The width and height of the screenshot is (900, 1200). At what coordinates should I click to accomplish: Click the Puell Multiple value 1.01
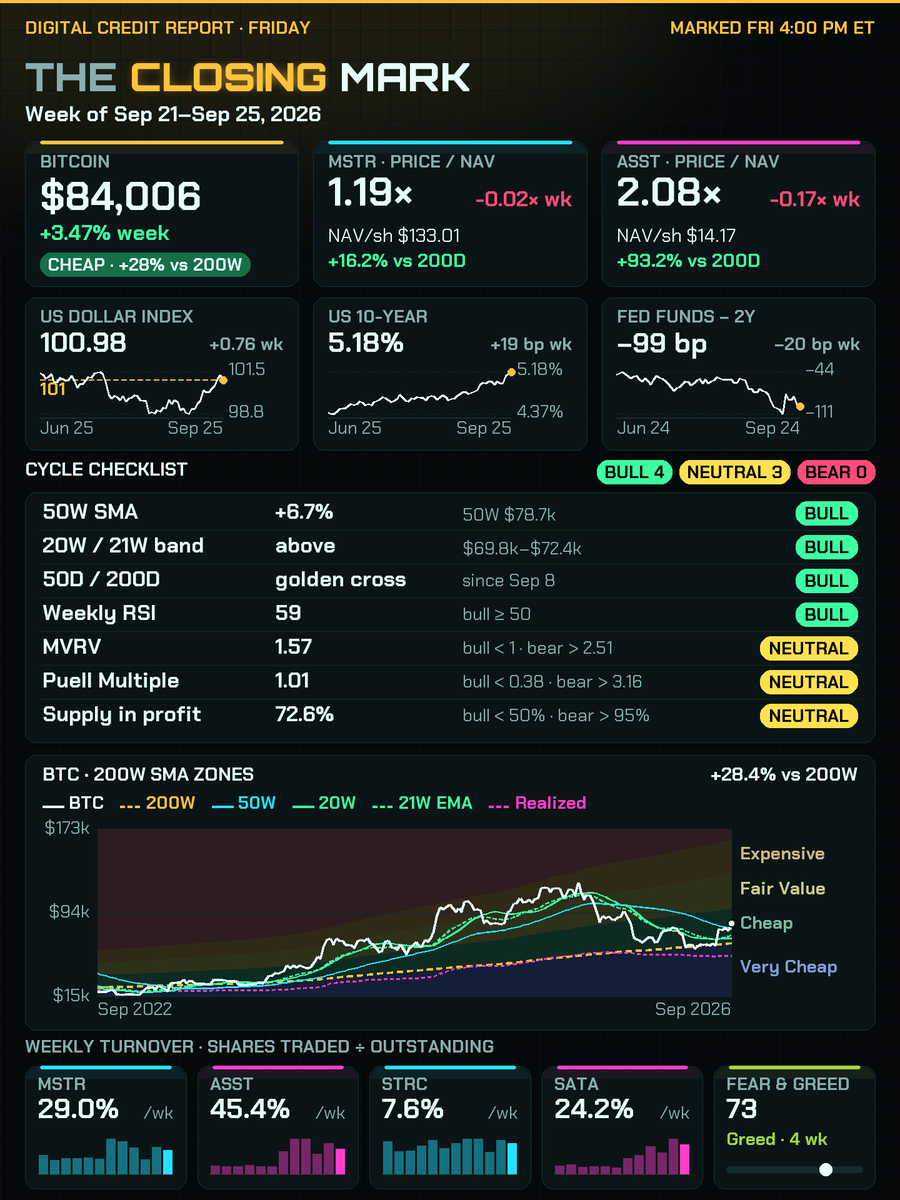pyautogui.click(x=292, y=681)
